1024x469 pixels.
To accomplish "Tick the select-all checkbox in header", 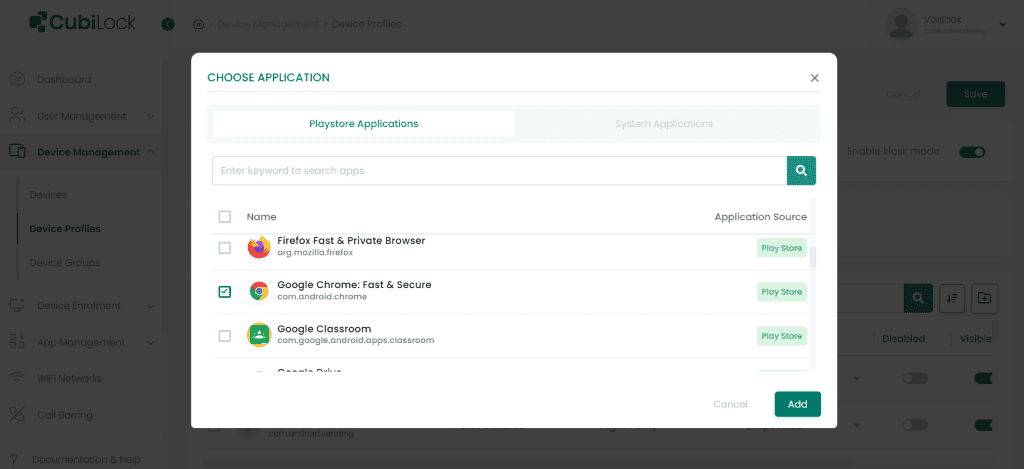I will click(225, 217).
